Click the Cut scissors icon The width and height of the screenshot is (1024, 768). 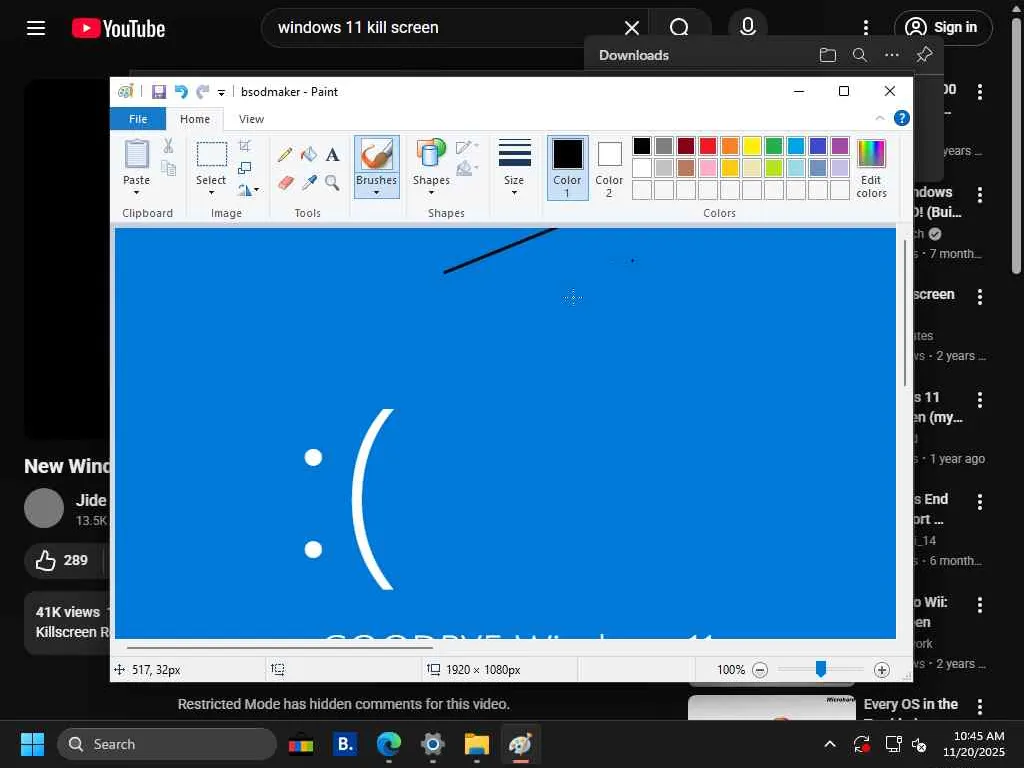[168, 146]
